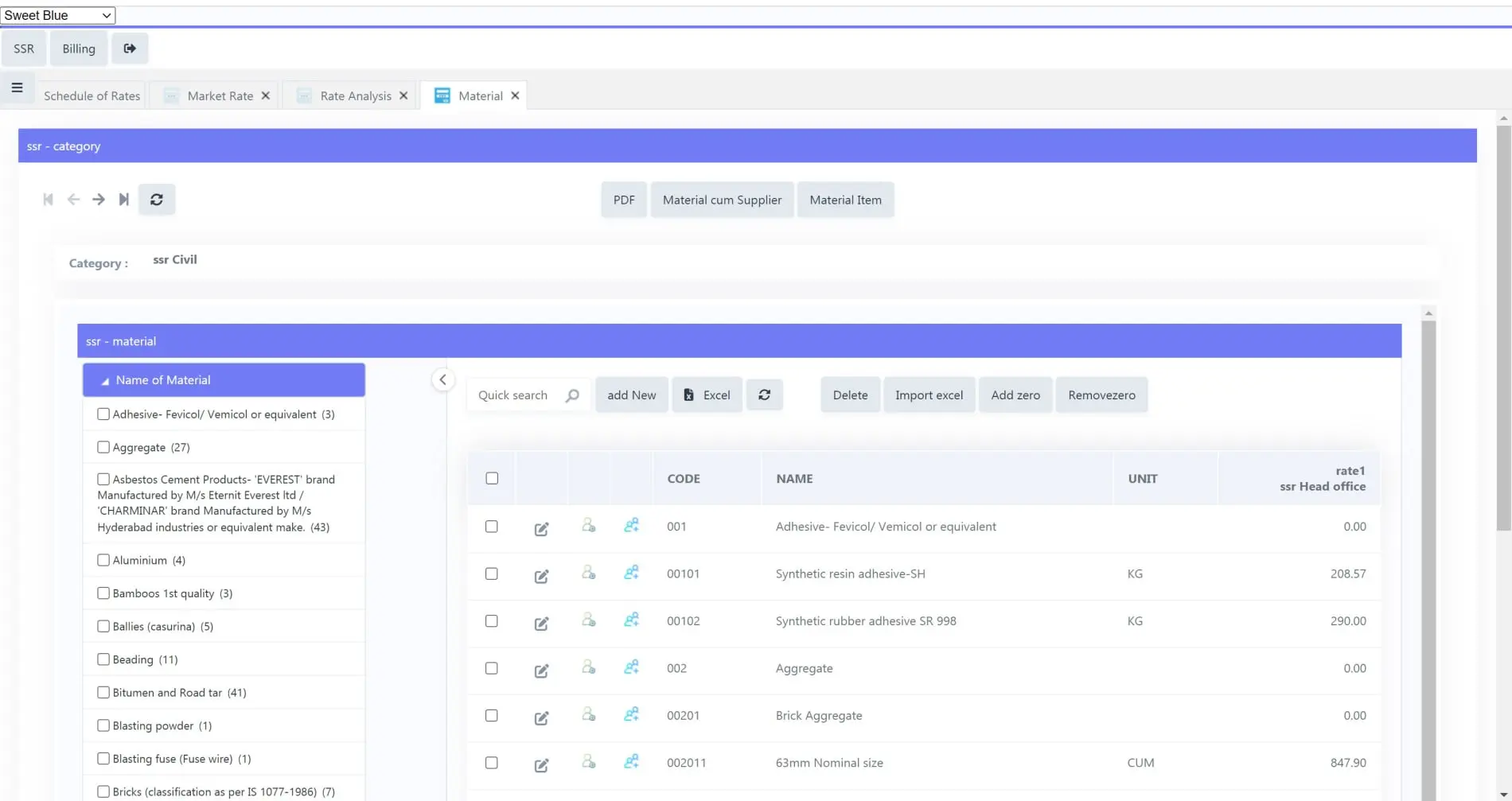
Task: Select the header checkbox for all rows
Action: pos(492,478)
